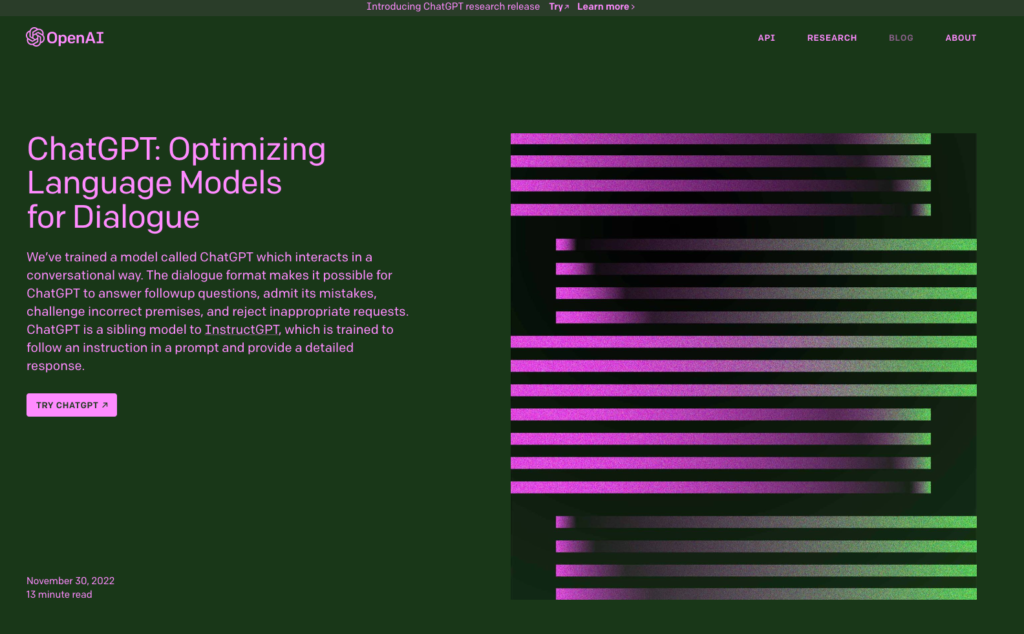Click the OpenAI logo
The image size is (1024, 634).
[65, 37]
